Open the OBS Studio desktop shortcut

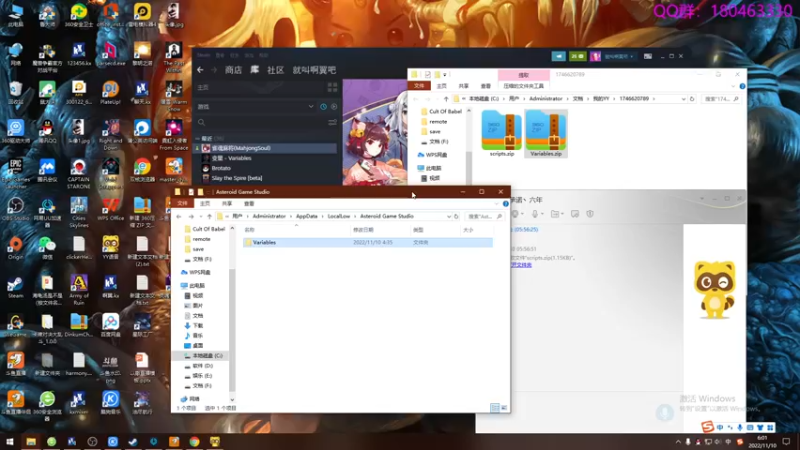coord(15,209)
